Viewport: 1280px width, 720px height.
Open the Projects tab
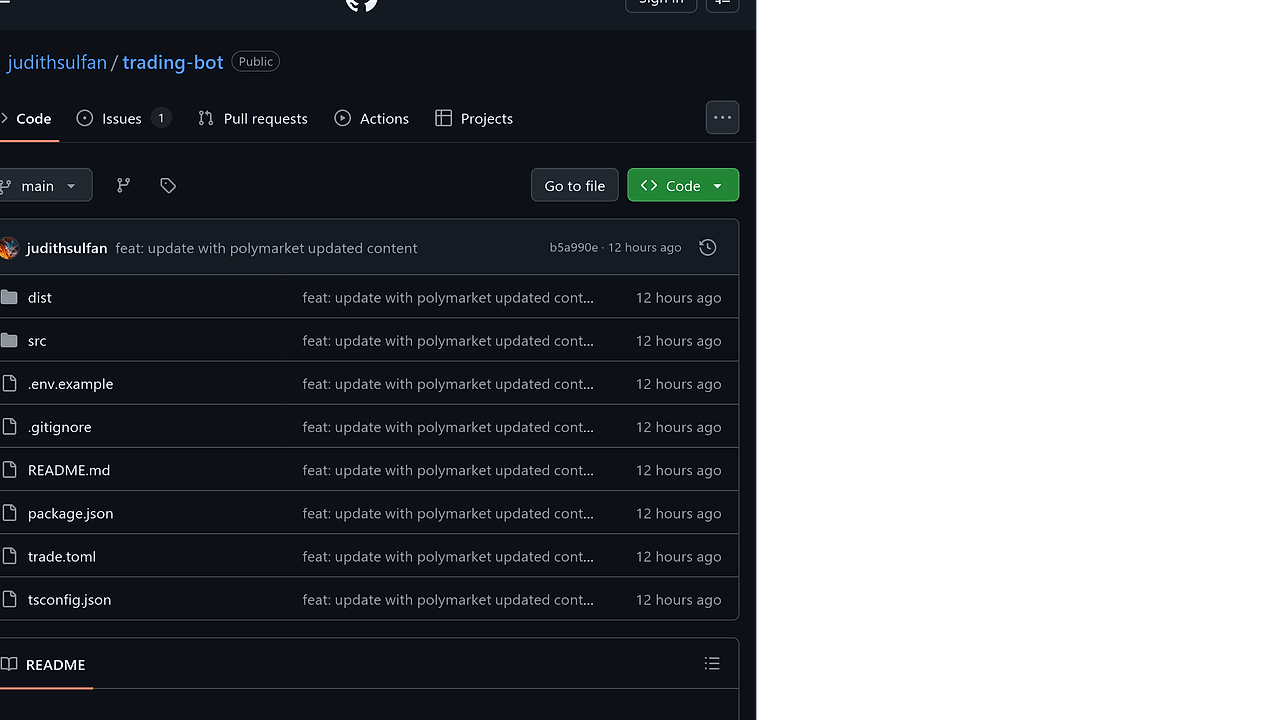[x=474, y=118]
